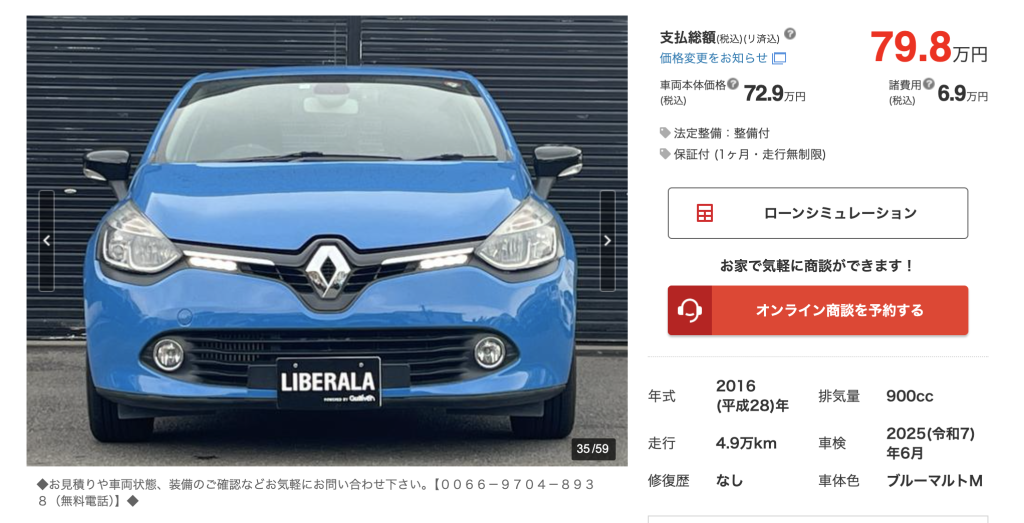Click the headset icon on red reservation button

click(x=690, y=310)
